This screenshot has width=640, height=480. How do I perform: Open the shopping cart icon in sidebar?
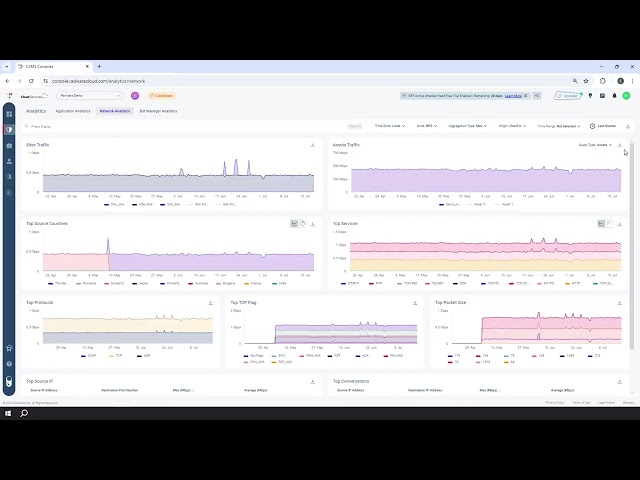(x=9, y=348)
